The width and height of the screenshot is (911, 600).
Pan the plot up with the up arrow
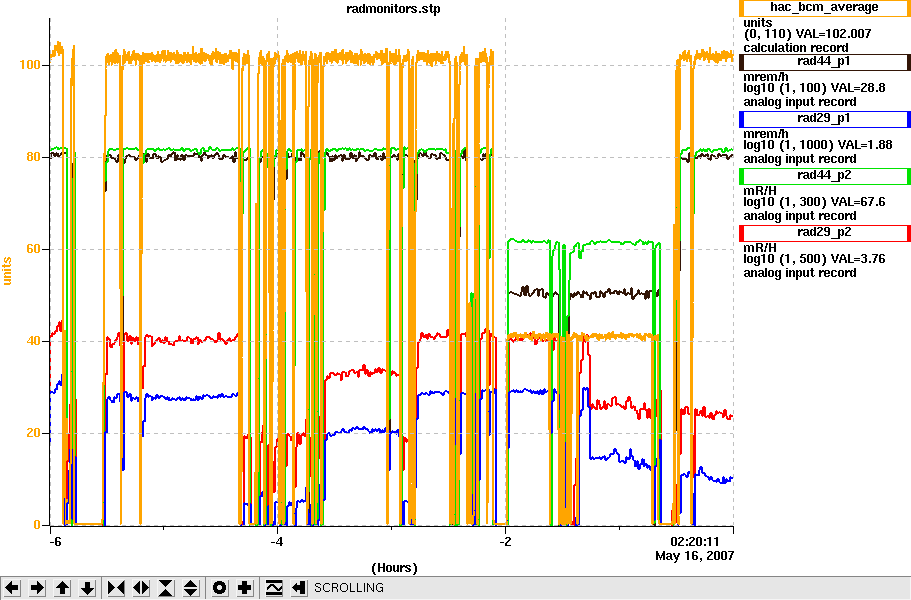62,588
